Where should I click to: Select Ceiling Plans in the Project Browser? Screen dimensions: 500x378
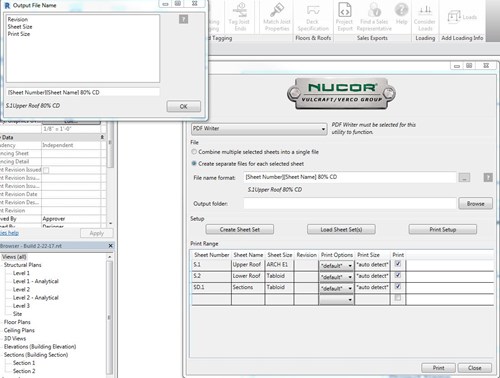19,330
